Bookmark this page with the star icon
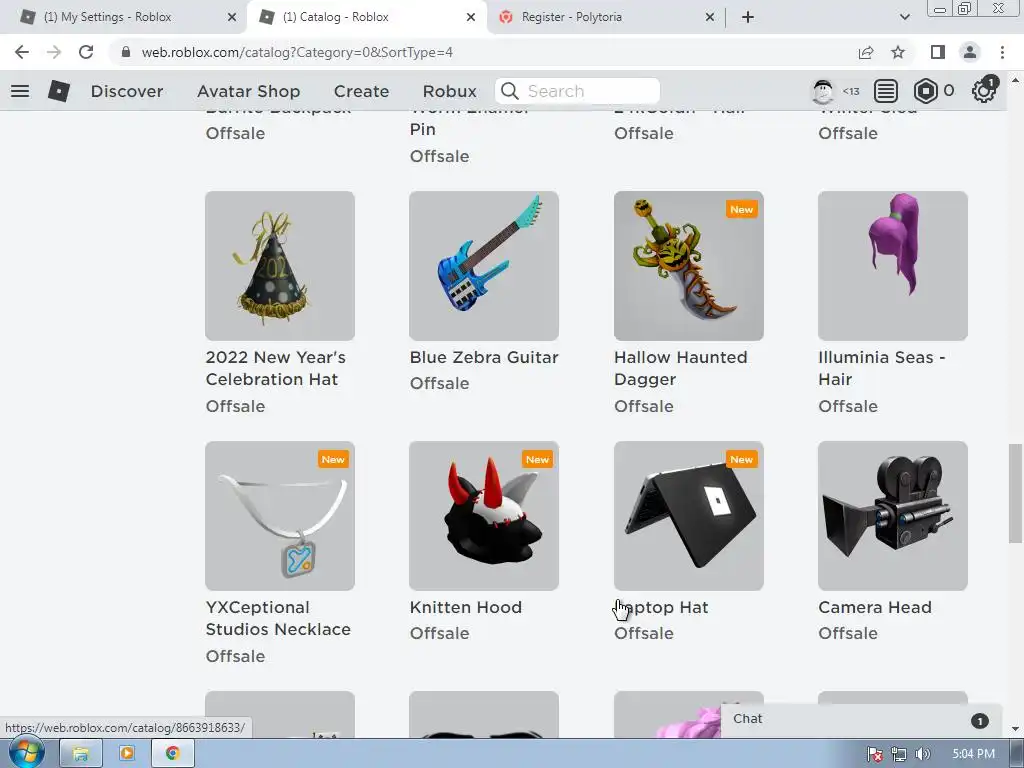 (x=898, y=52)
